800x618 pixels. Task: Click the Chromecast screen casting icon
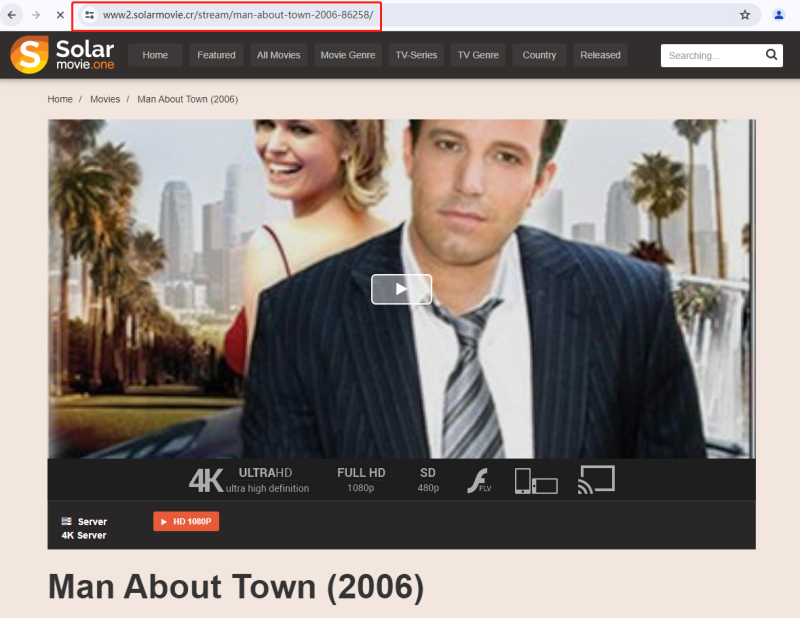point(596,479)
